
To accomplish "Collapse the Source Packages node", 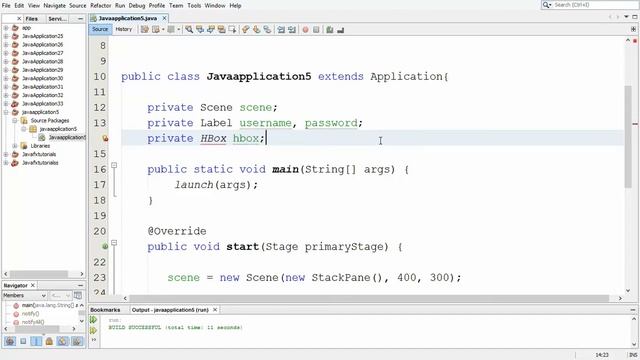I will 14,120.
